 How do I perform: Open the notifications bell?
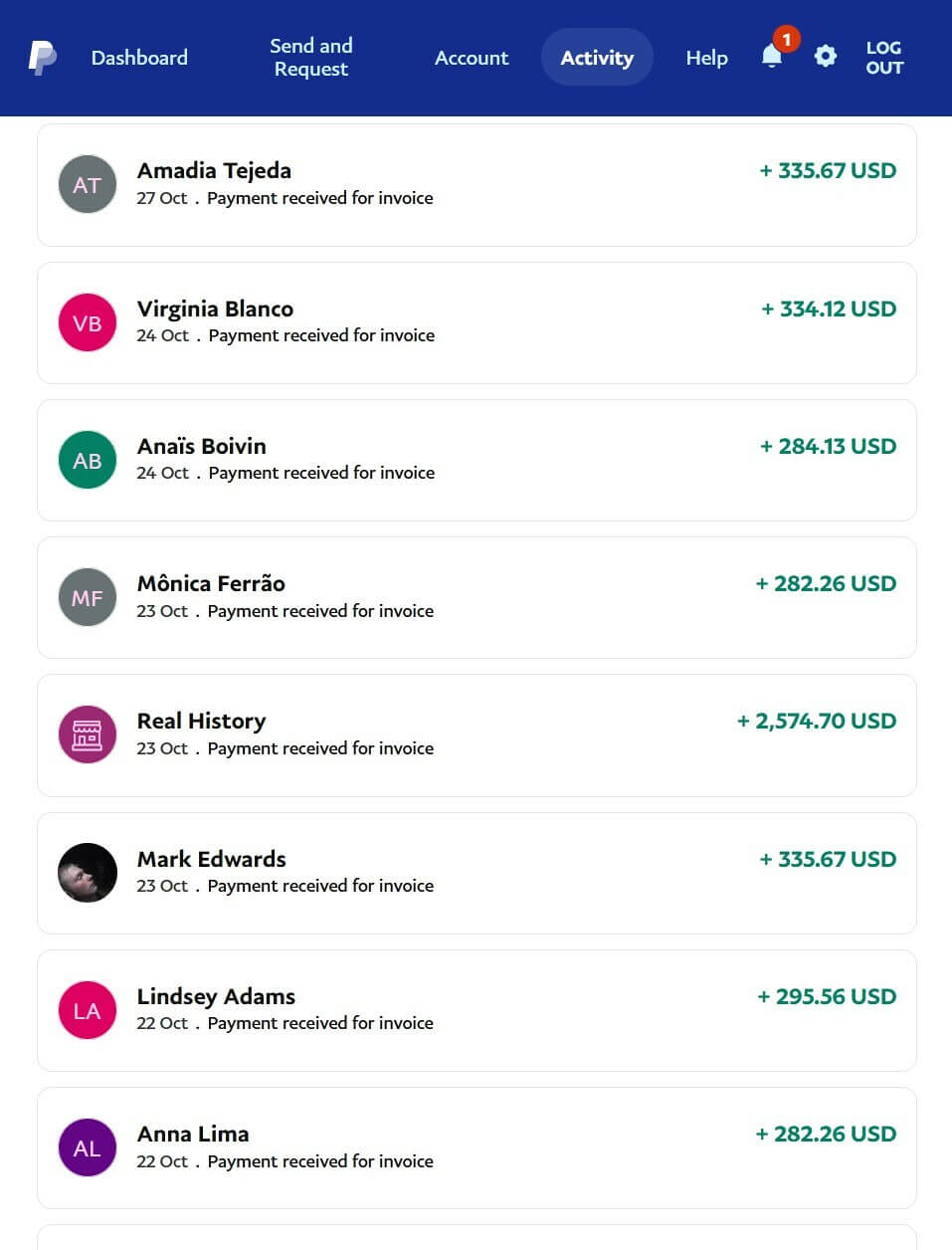pyautogui.click(x=772, y=56)
